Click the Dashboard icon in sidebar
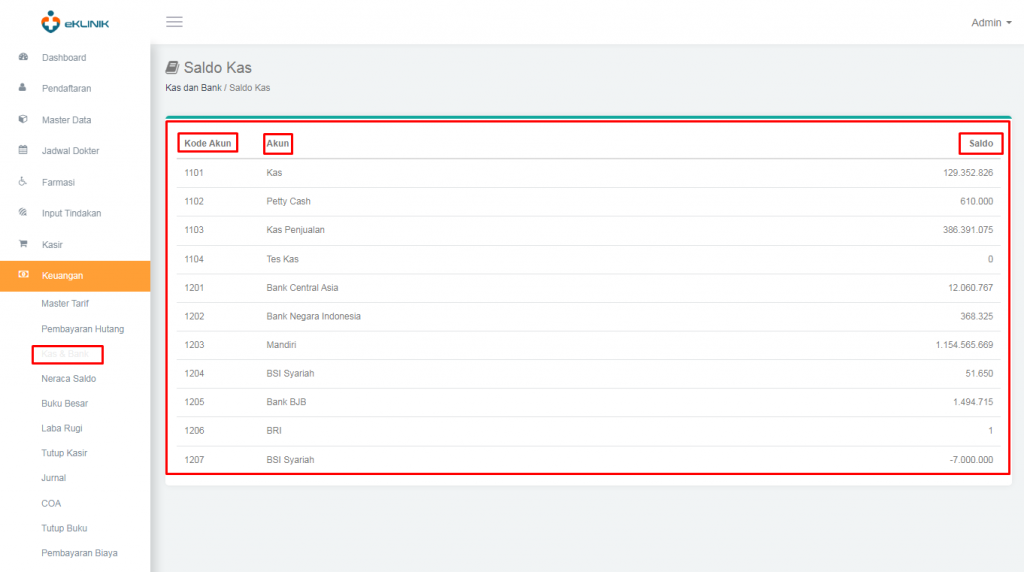Image resolution: width=1024 pixels, height=572 pixels. [x=23, y=58]
